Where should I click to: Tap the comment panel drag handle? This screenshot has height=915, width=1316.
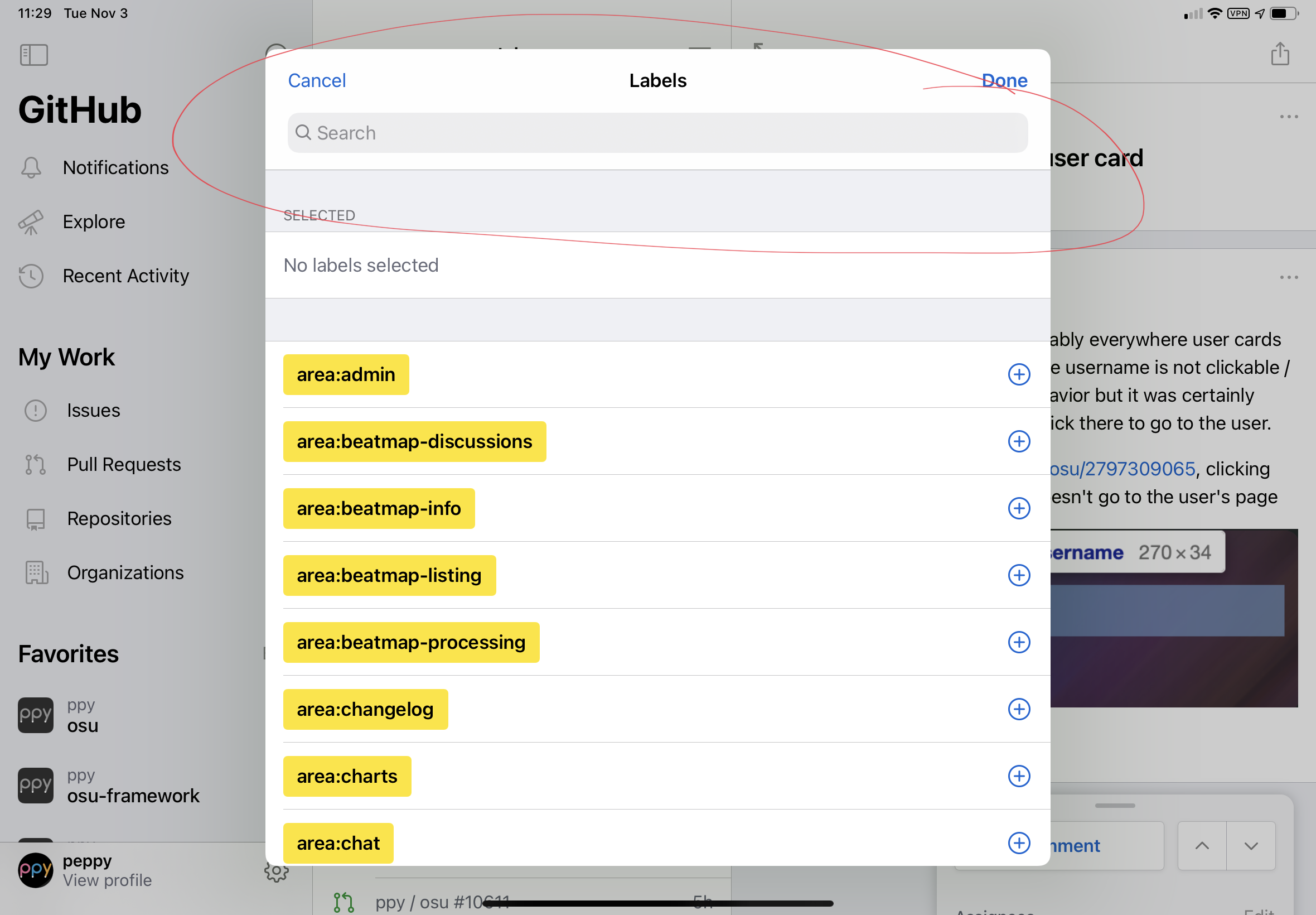pos(1114,806)
